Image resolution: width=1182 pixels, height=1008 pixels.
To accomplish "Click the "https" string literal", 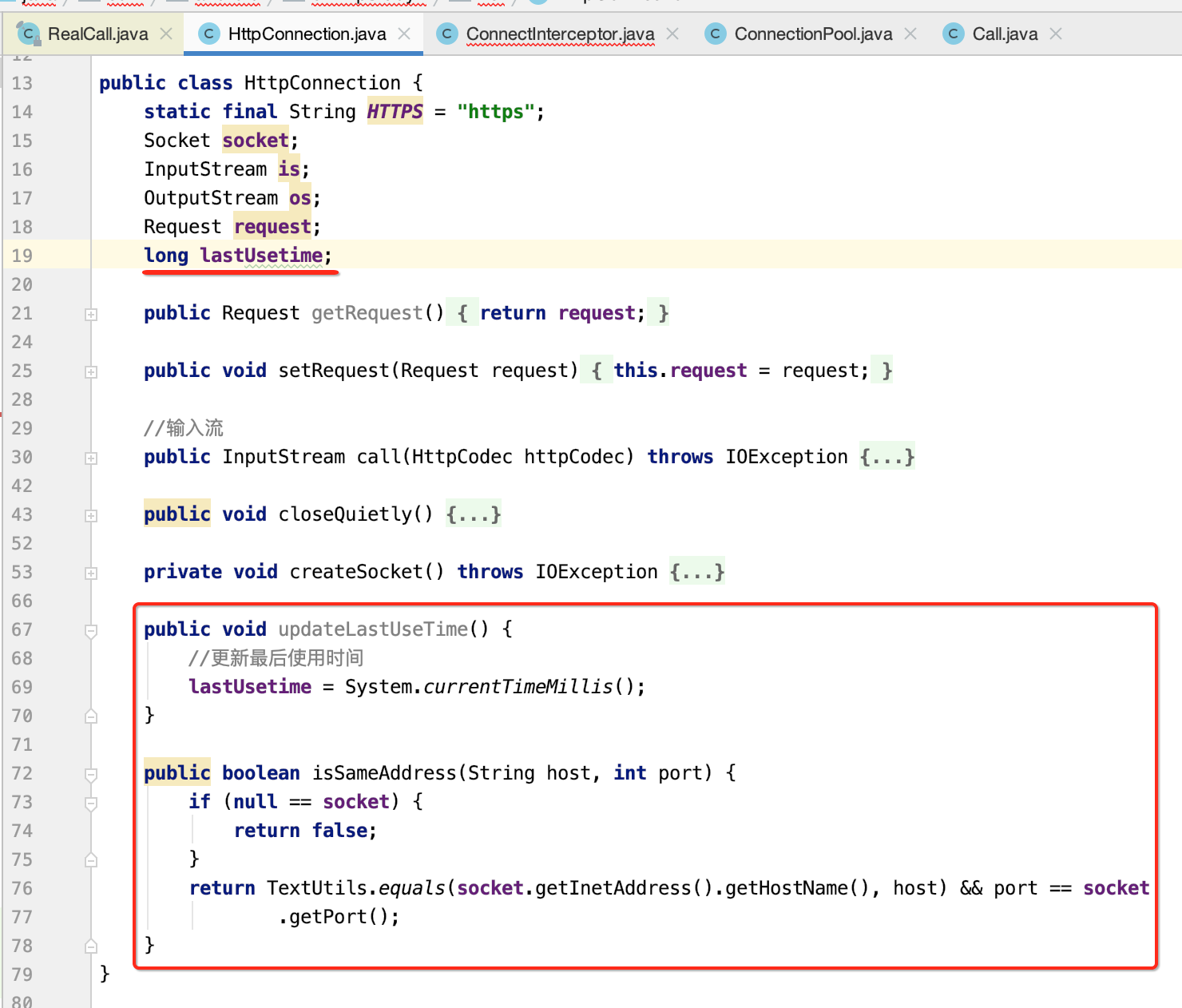I will pyautogui.click(x=496, y=112).
